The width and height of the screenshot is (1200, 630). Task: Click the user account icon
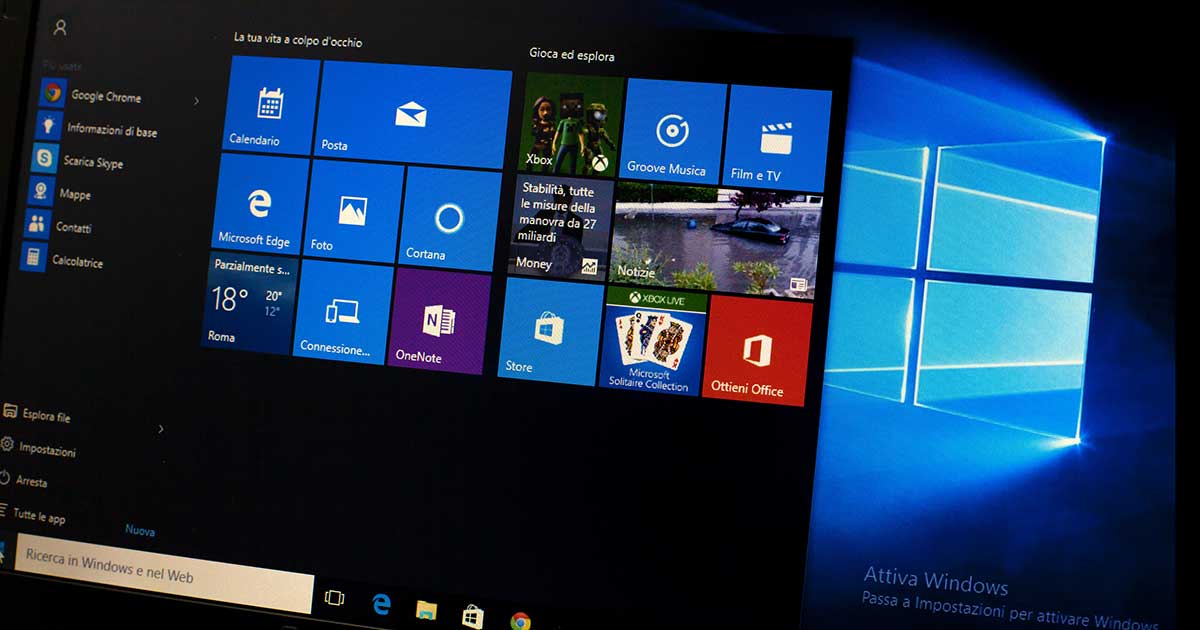[60, 28]
